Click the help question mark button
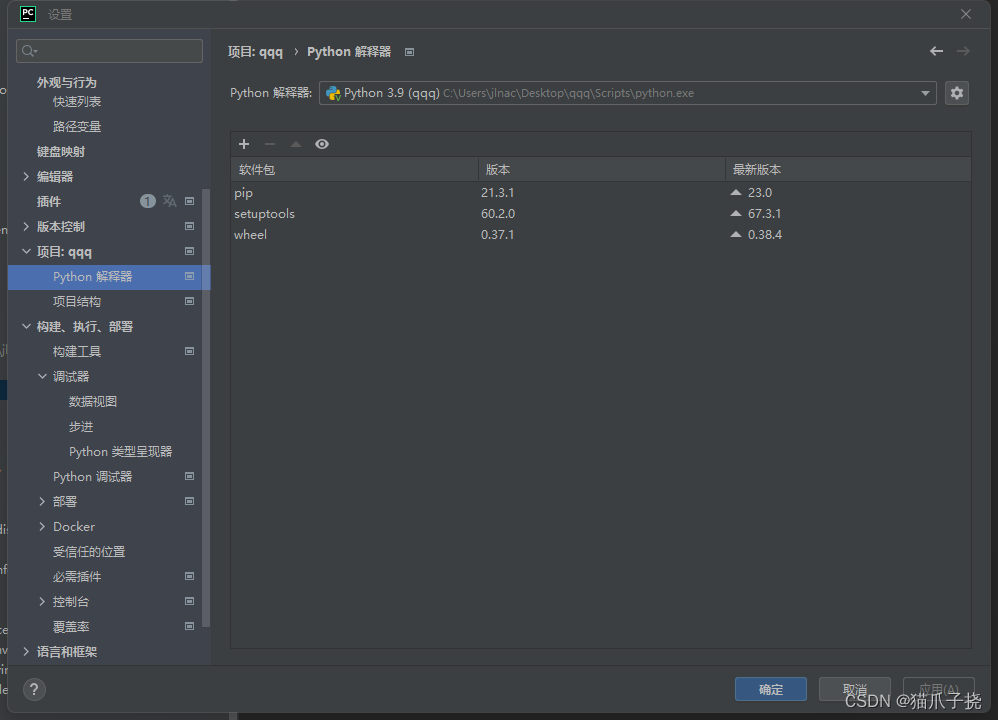This screenshot has width=998, height=720. 34,689
